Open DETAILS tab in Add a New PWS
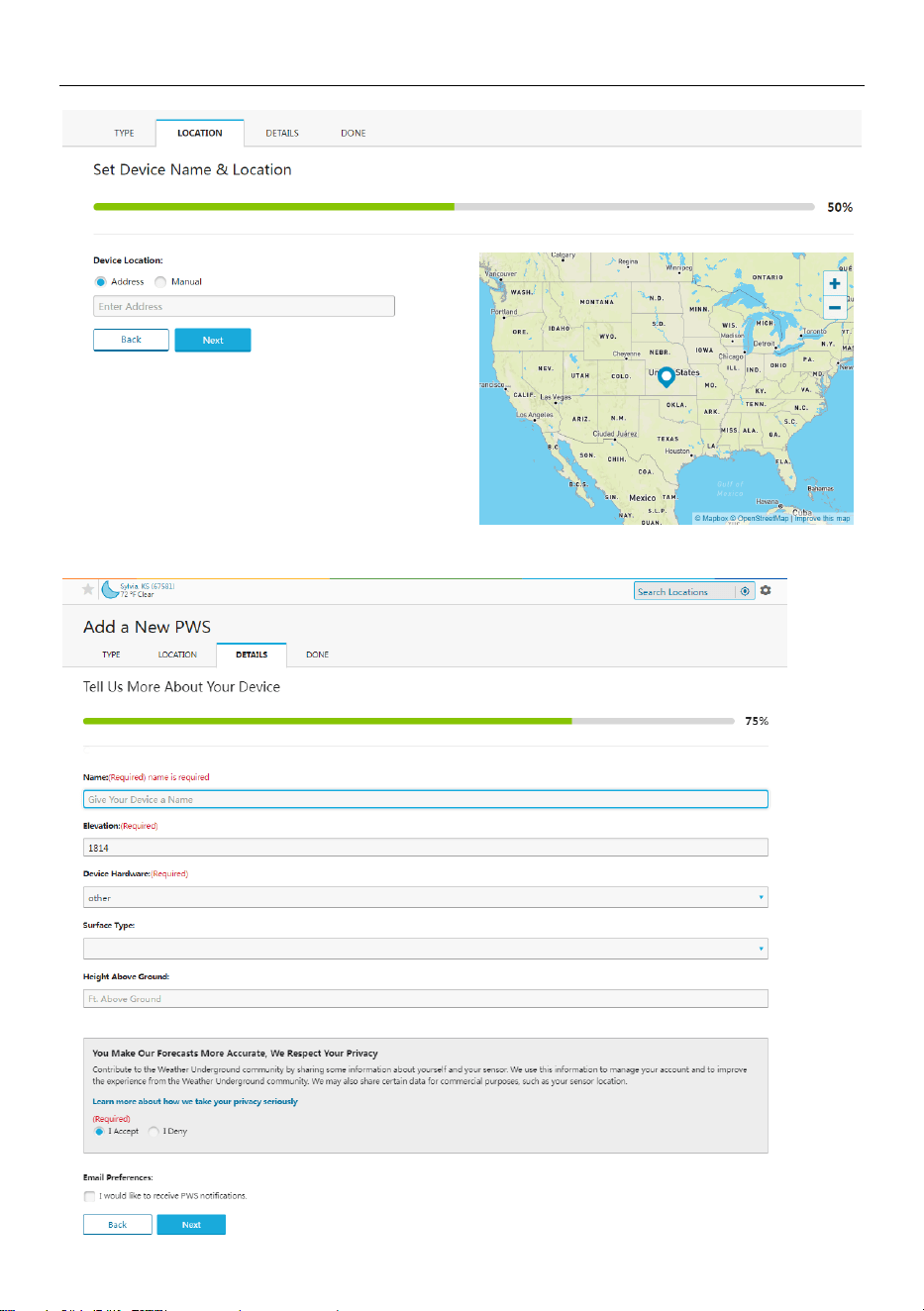The image size is (924, 1311). [252, 655]
